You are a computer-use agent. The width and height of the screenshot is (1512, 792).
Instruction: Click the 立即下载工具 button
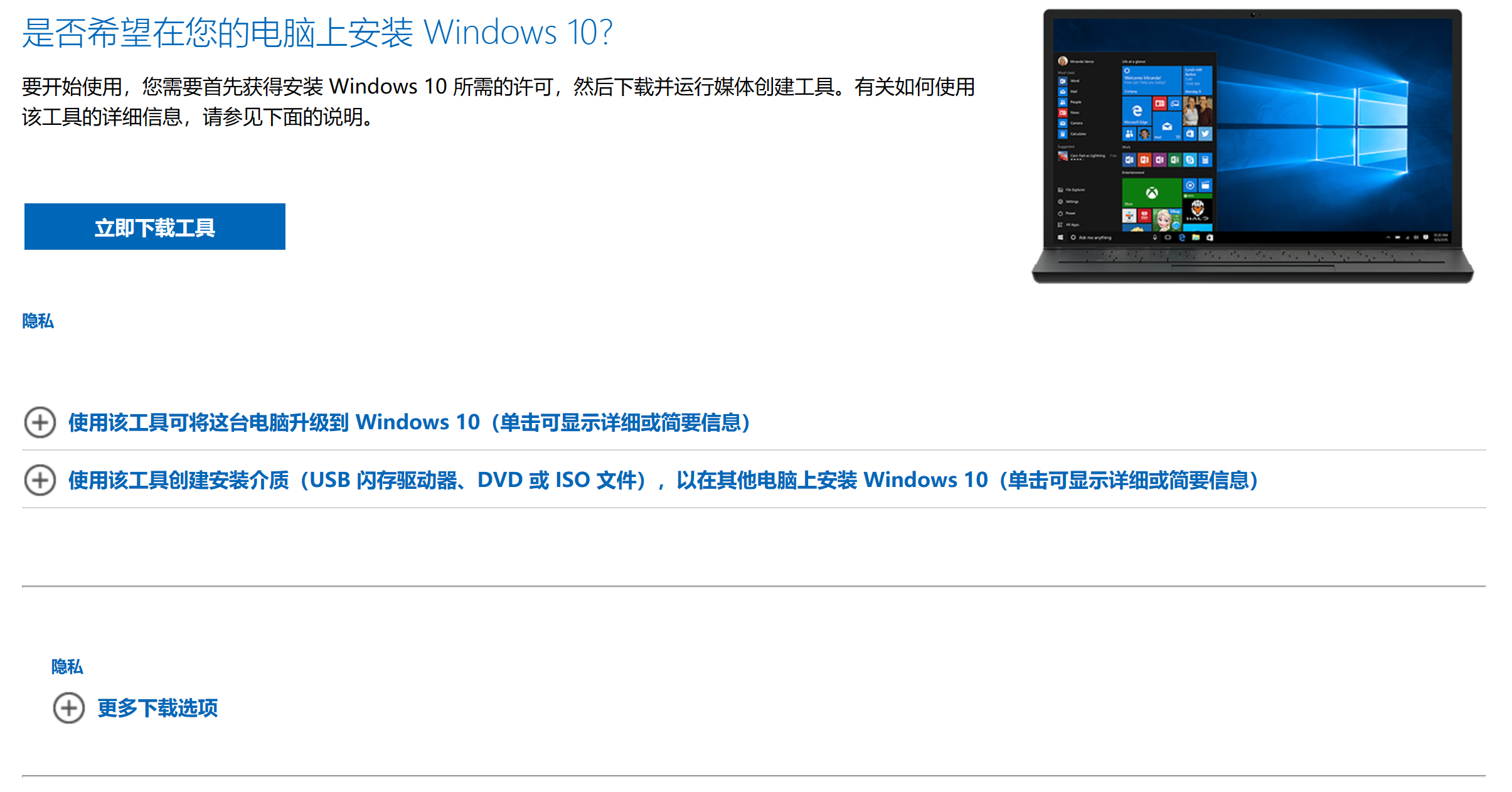tap(155, 227)
